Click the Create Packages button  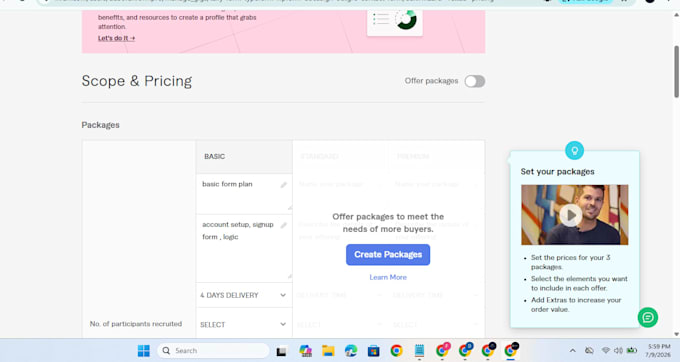388,254
